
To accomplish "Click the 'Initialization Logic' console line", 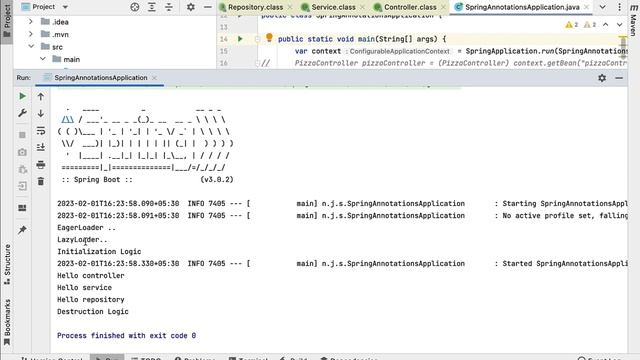I will pyautogui.click(x=99, y=251).
